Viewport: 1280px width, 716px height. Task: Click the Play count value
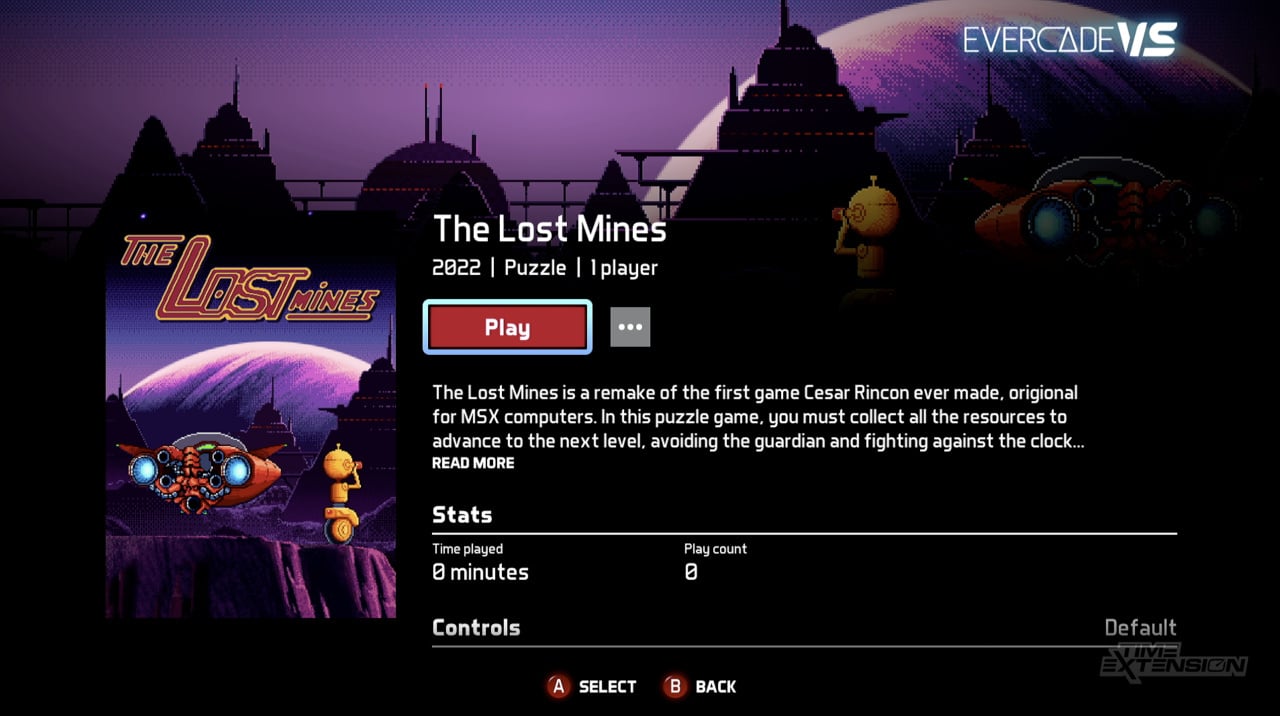coord(691,573)
